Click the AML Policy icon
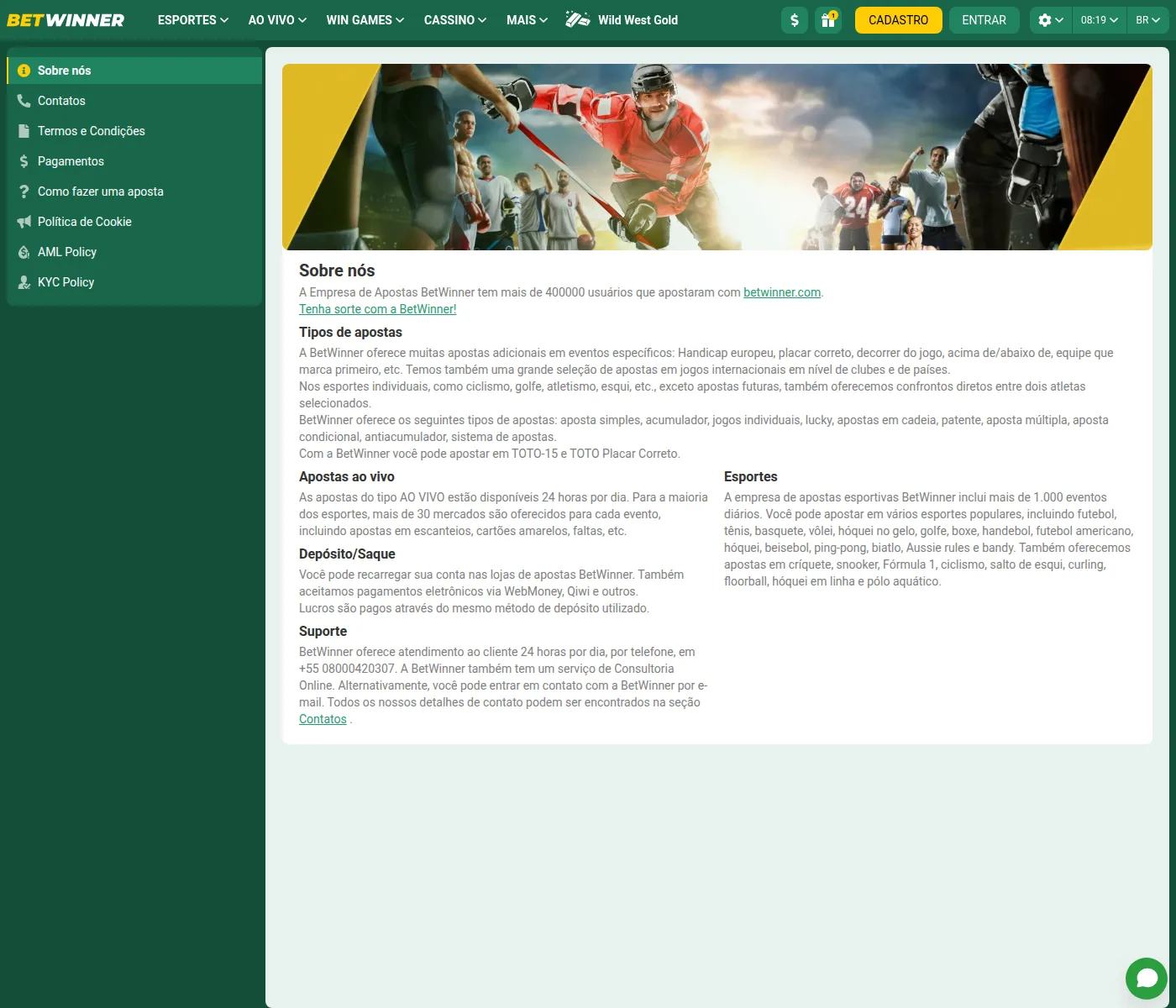Viewport: 1176px width, 1008px height. [24, 252]
